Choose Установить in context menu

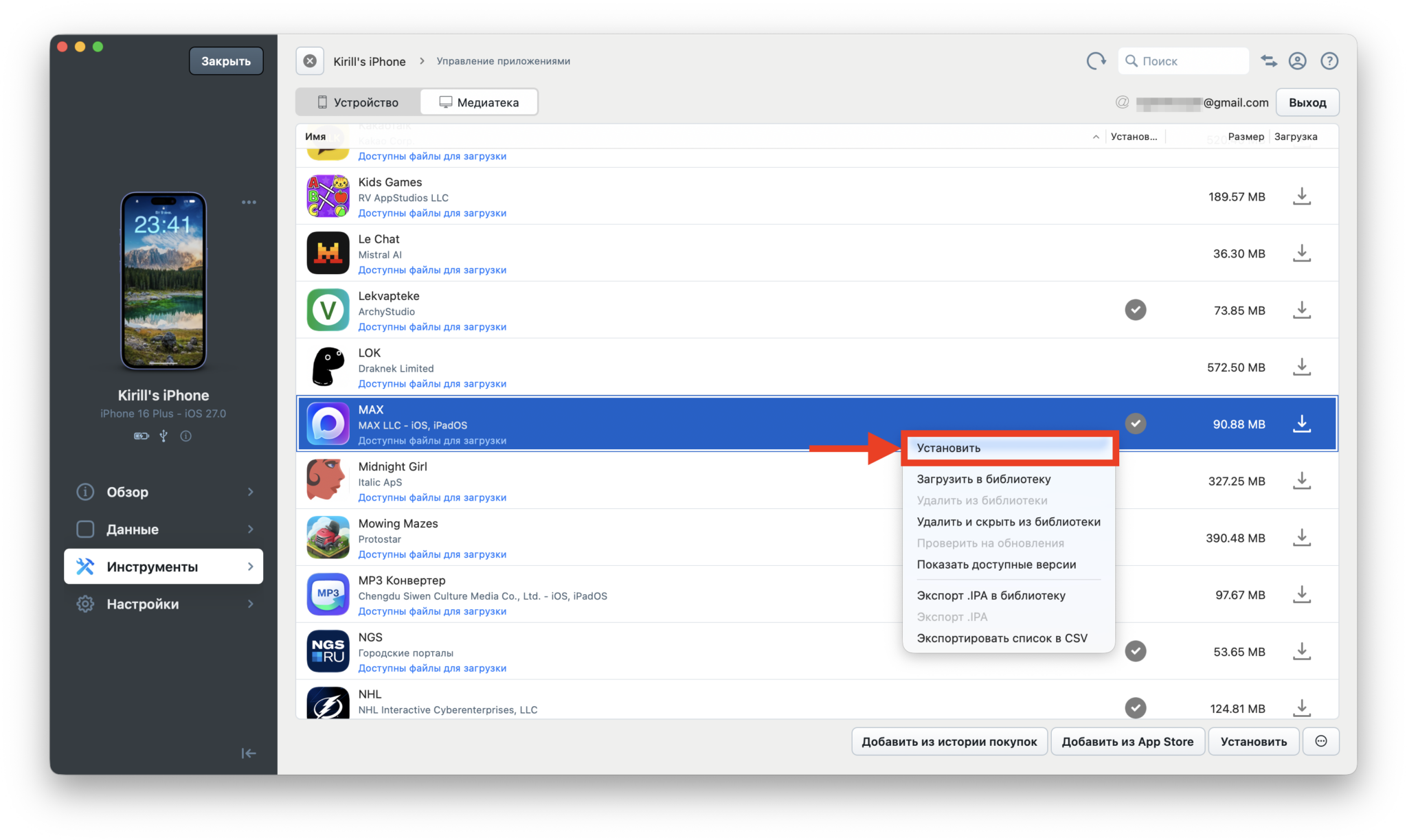click(1008, 448)
